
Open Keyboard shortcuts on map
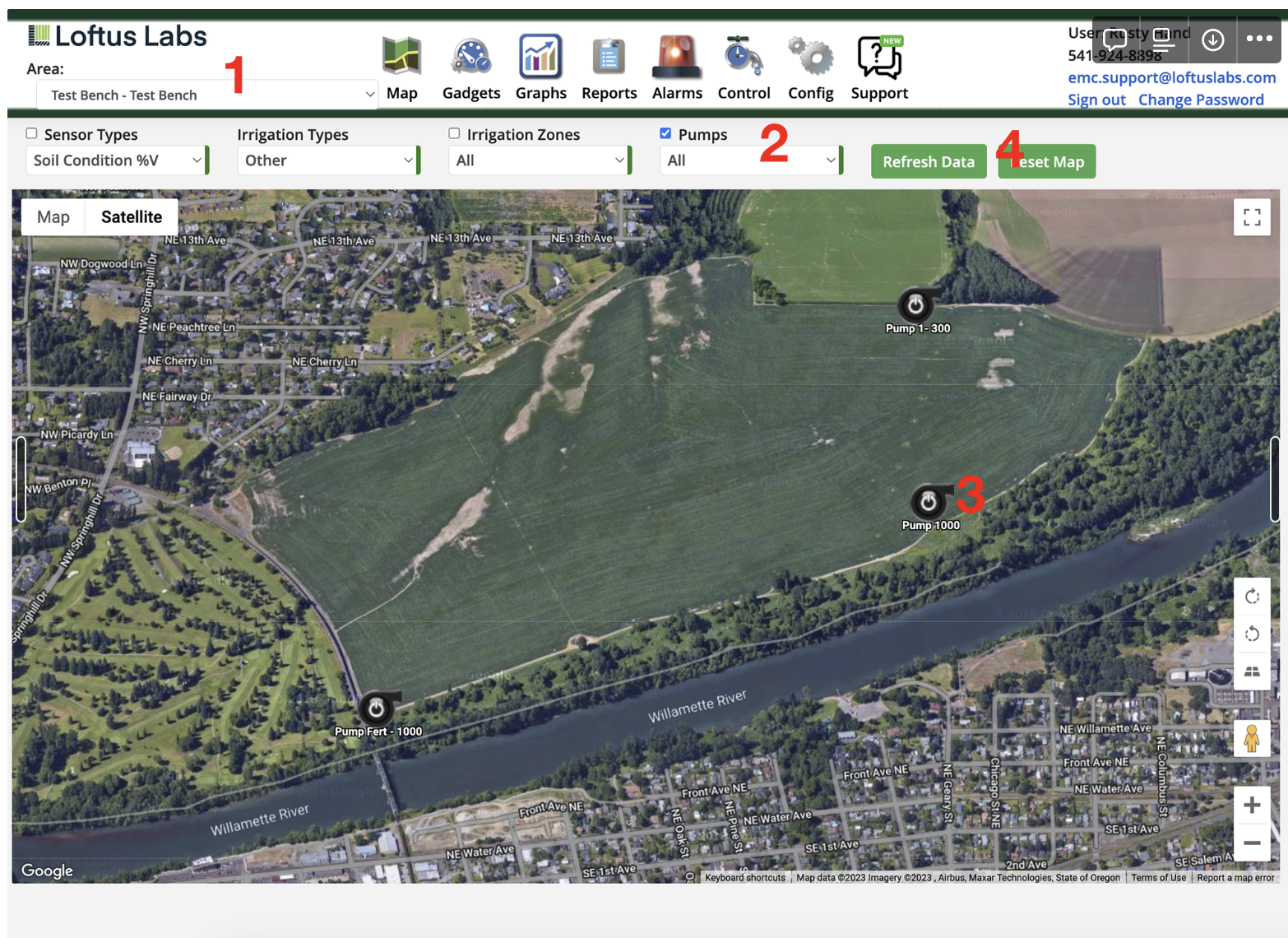click(x=745, y=878)
